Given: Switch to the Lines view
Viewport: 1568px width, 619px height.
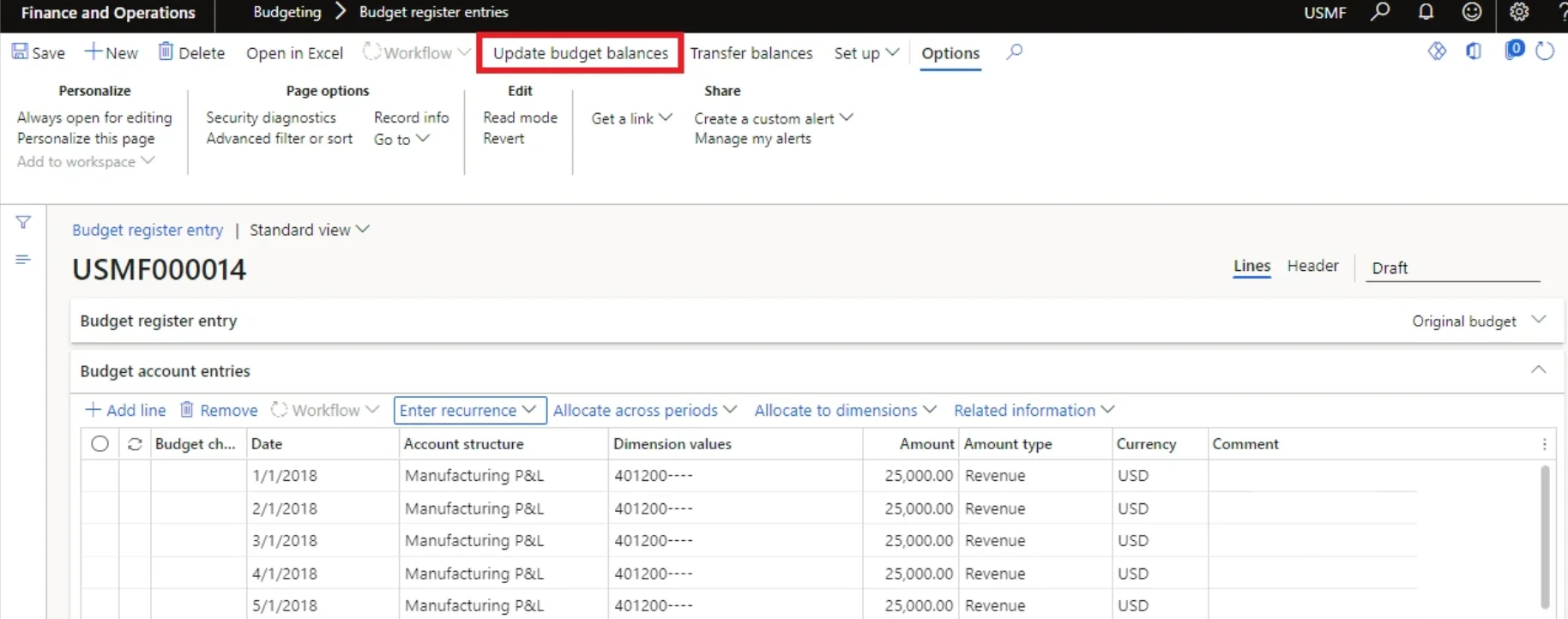Looking at the screenshot, I should tap(1251, 266).
